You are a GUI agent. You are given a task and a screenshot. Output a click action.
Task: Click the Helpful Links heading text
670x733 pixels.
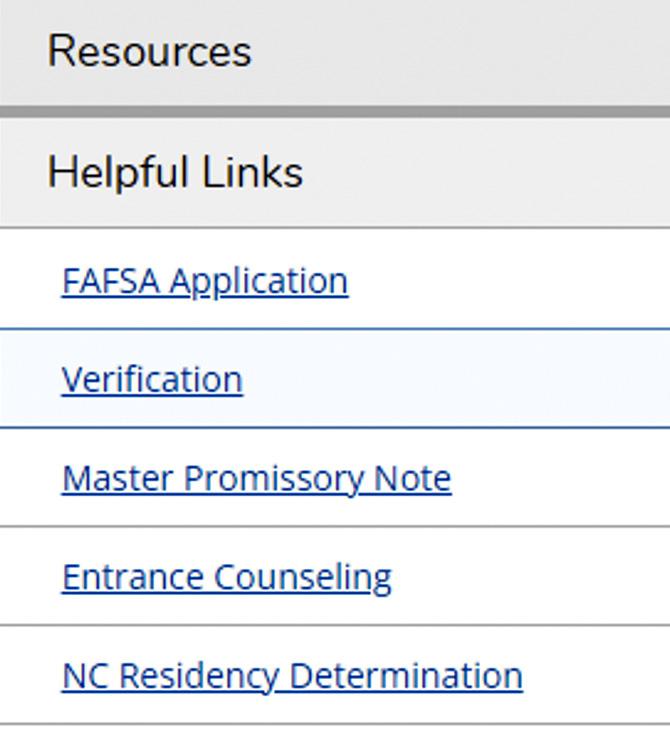click(x=175, y=173)
